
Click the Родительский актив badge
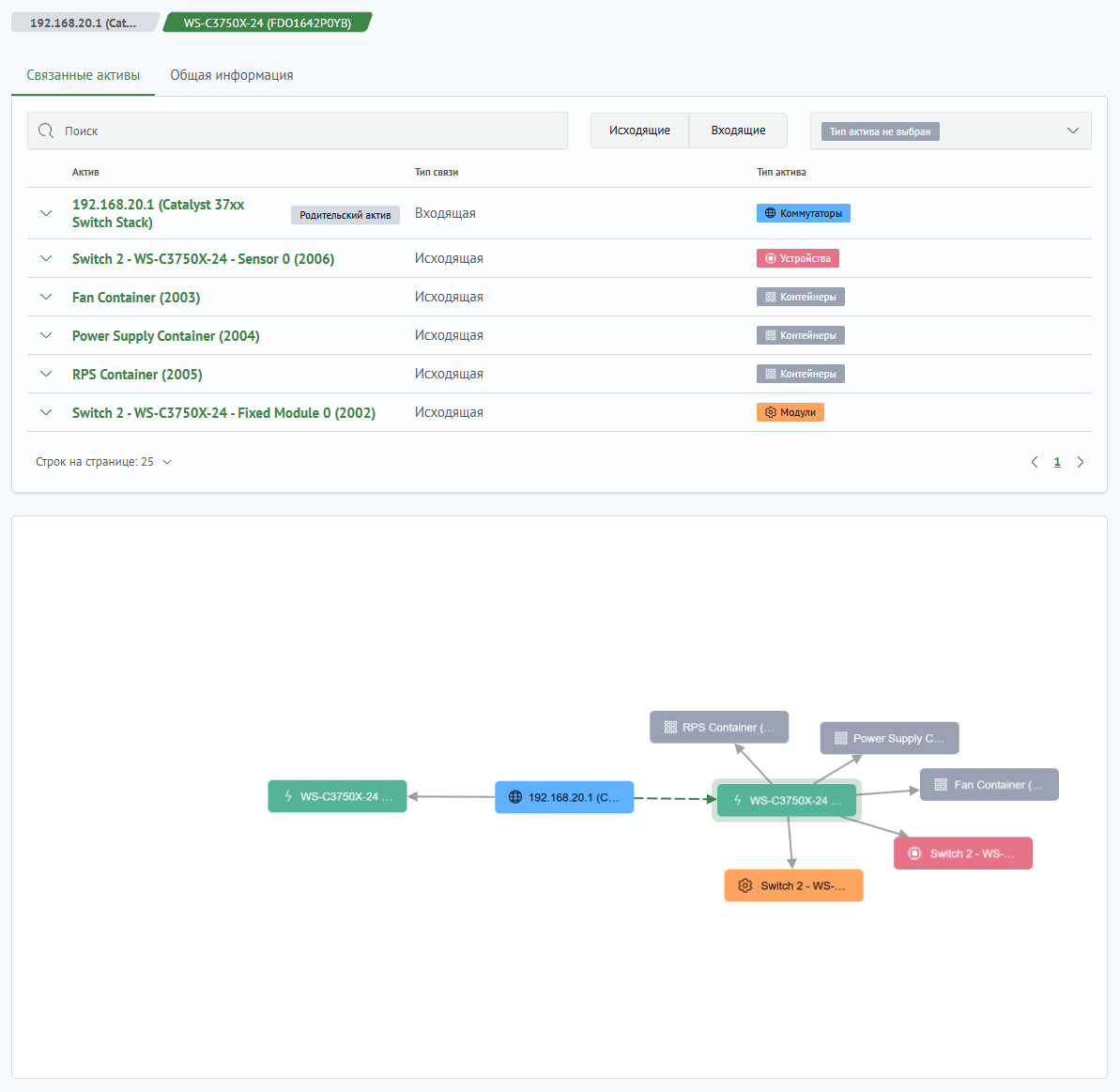pyautogui.click(x=345, y=215)
